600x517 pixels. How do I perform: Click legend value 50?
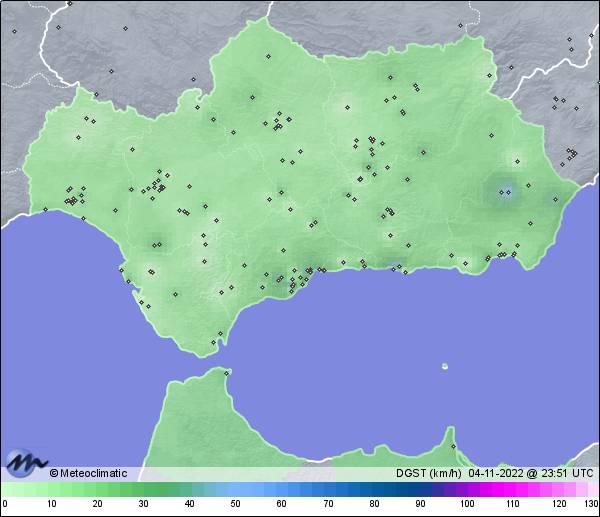click(x=235, y=504)
